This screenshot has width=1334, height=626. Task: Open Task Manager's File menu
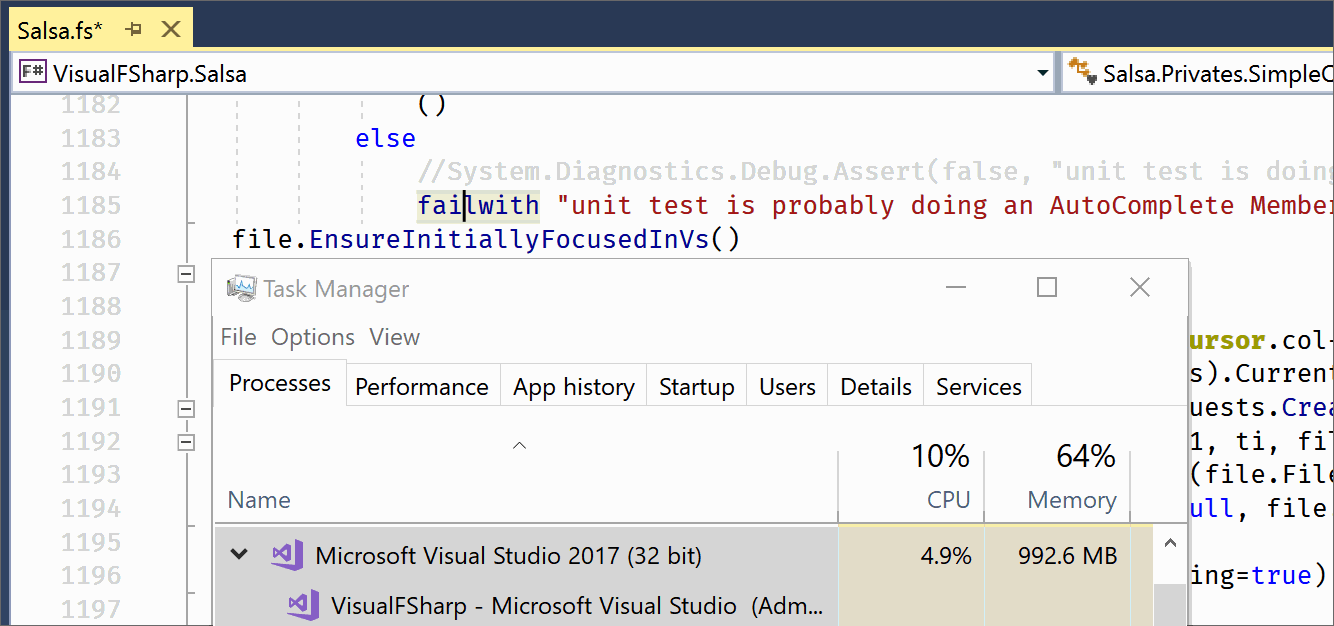[x=238, y=337]
